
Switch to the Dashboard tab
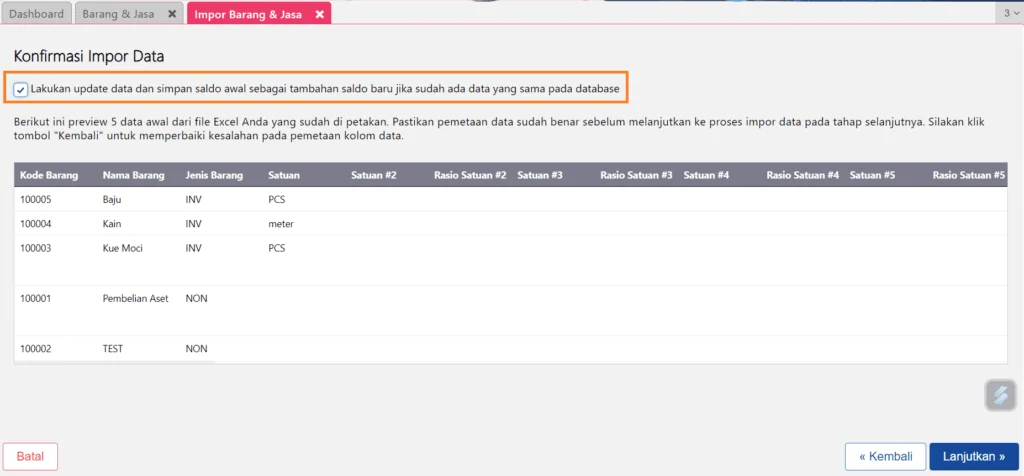click(x=36, y=14)
